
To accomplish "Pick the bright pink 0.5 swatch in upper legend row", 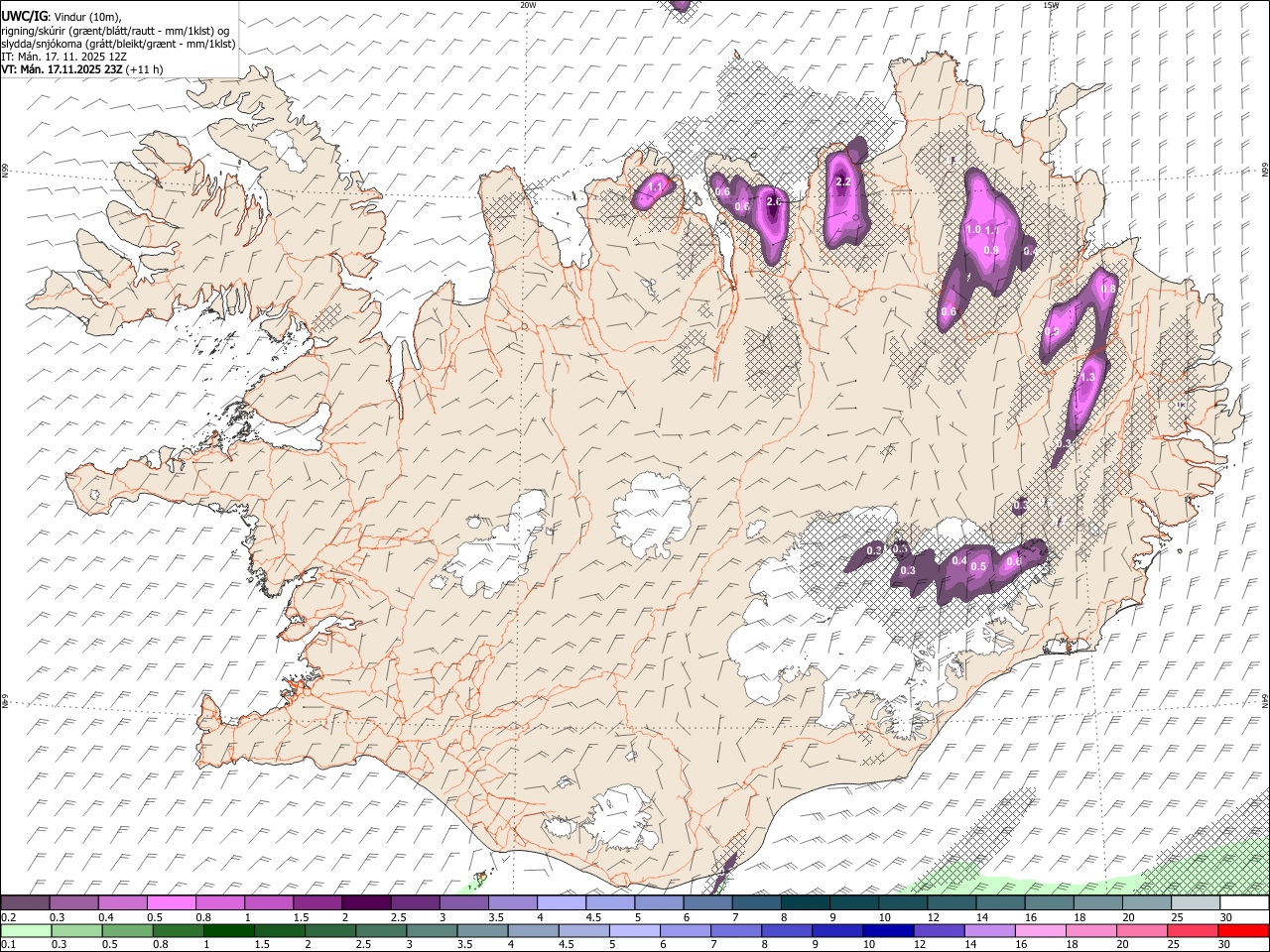I will pyautogui.click(x=171, y=903).
